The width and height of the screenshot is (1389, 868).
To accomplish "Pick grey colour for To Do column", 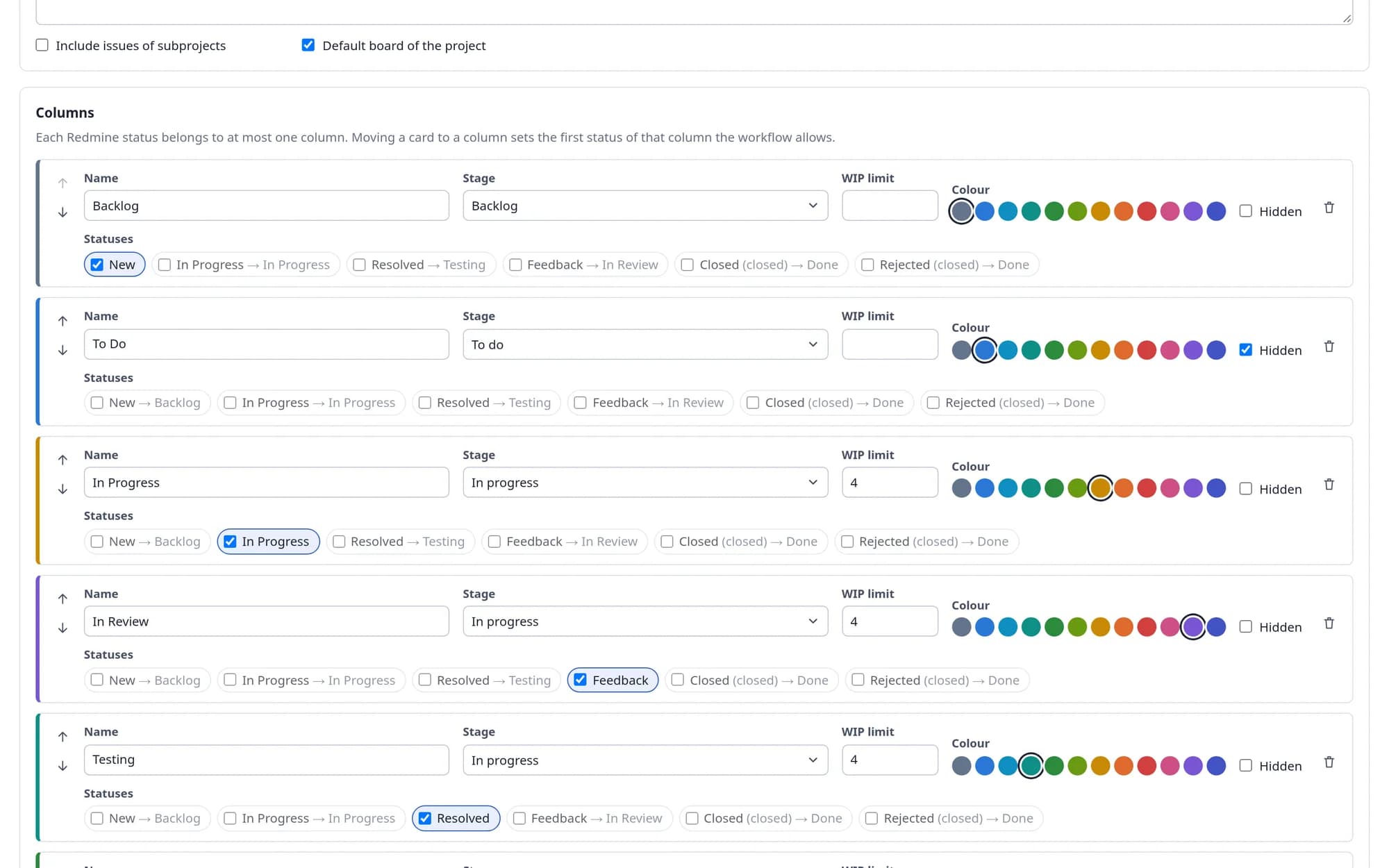I will click(x=961, y=350).
